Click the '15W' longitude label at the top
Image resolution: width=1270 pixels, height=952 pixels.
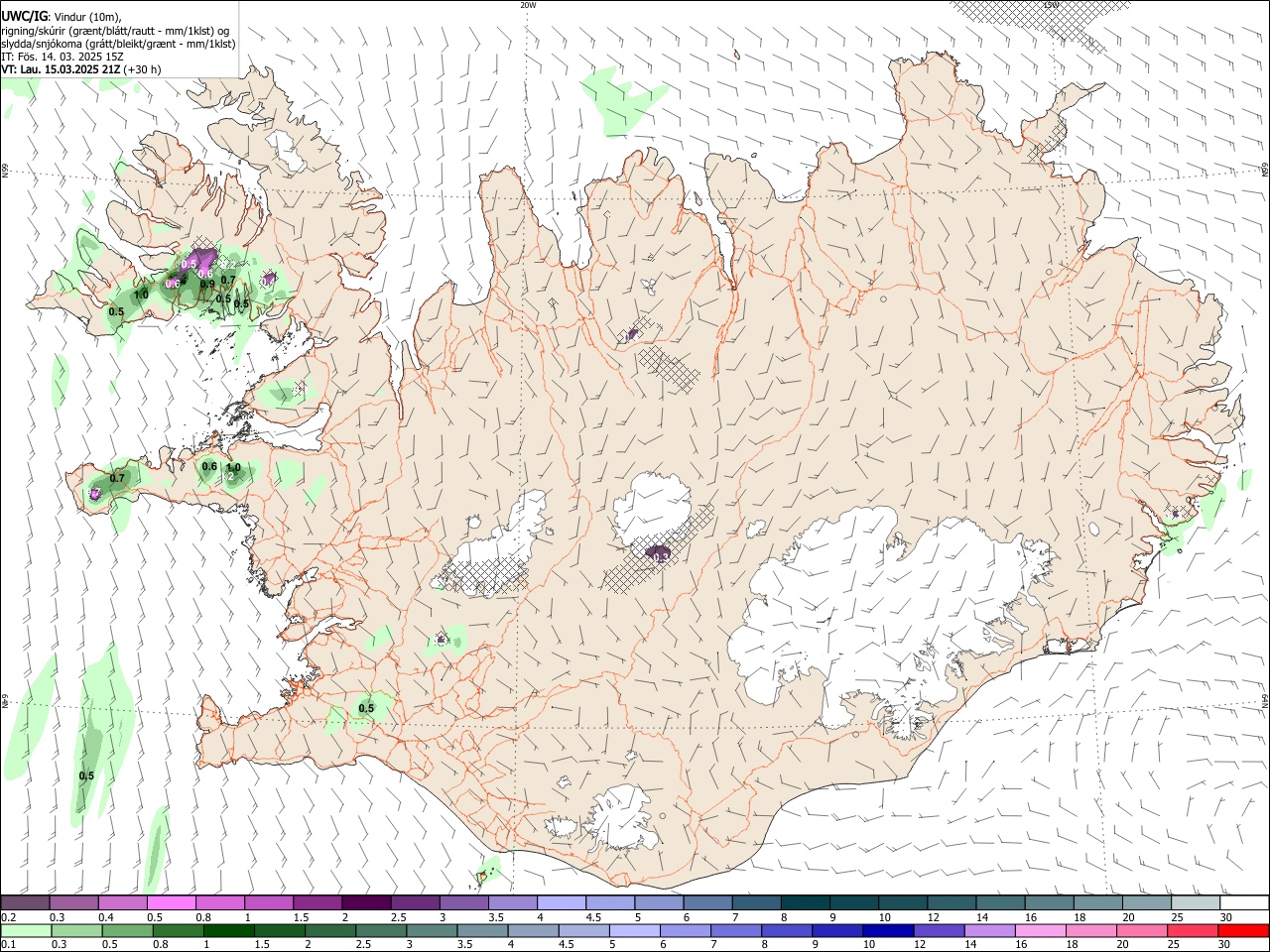click(x=1051, y=5)
